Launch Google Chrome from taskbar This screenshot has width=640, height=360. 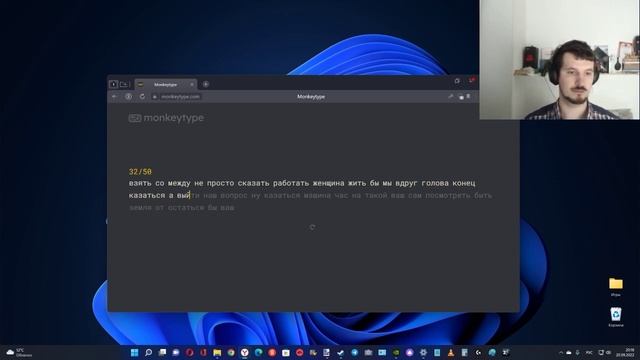[x=231, y=352]
